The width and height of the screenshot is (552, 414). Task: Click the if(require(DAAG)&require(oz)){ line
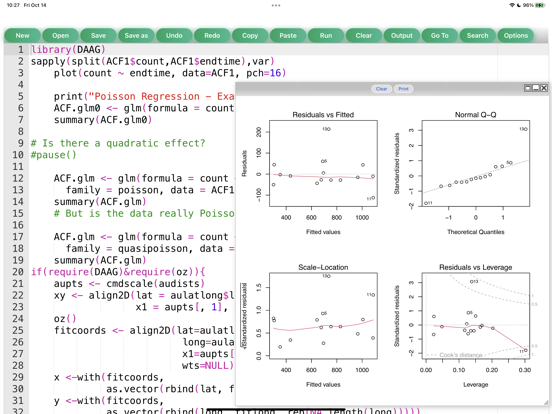tap(118, 272)
